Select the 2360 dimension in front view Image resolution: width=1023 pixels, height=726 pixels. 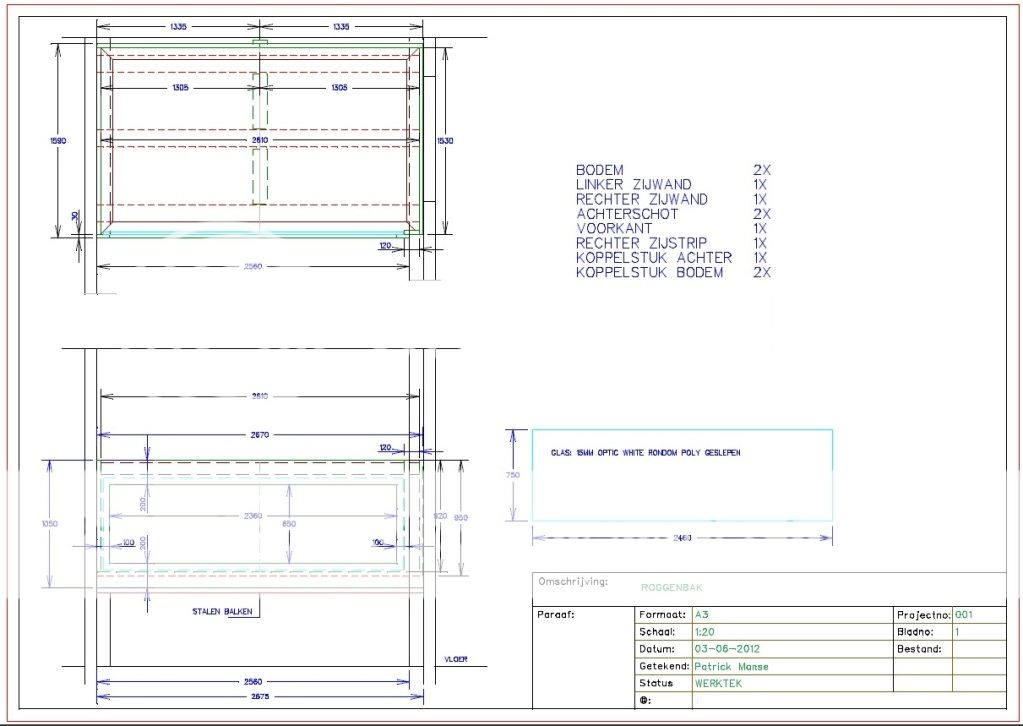click(253, 515)
